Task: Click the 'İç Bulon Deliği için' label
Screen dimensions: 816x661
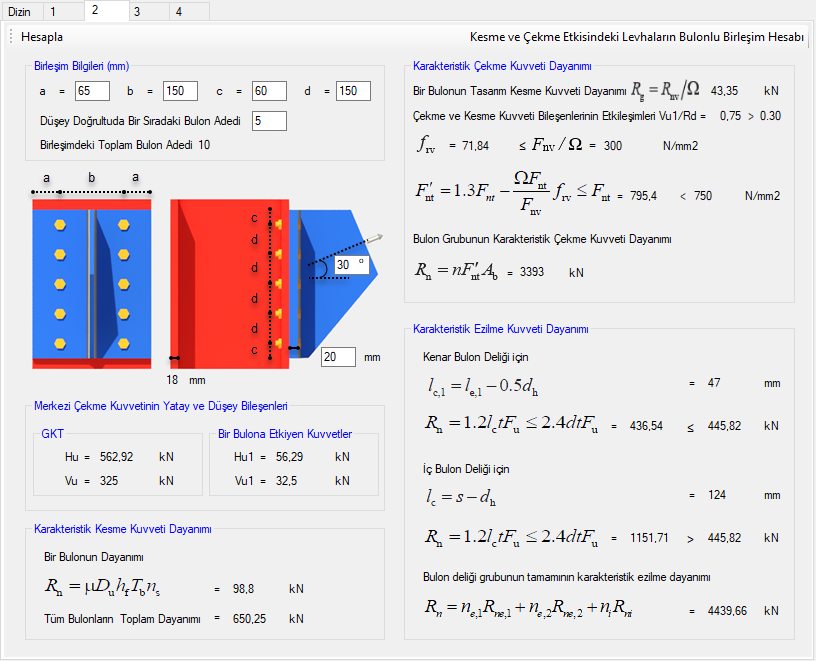Action: [466, 469]
